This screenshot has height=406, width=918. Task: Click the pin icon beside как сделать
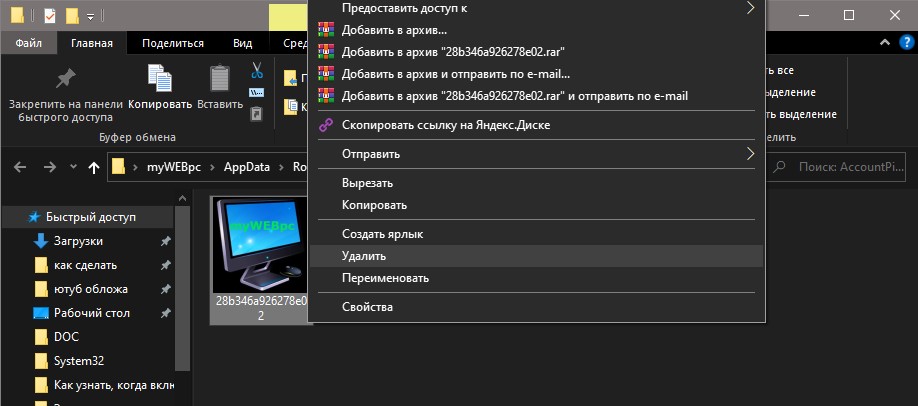click(166, 265)
